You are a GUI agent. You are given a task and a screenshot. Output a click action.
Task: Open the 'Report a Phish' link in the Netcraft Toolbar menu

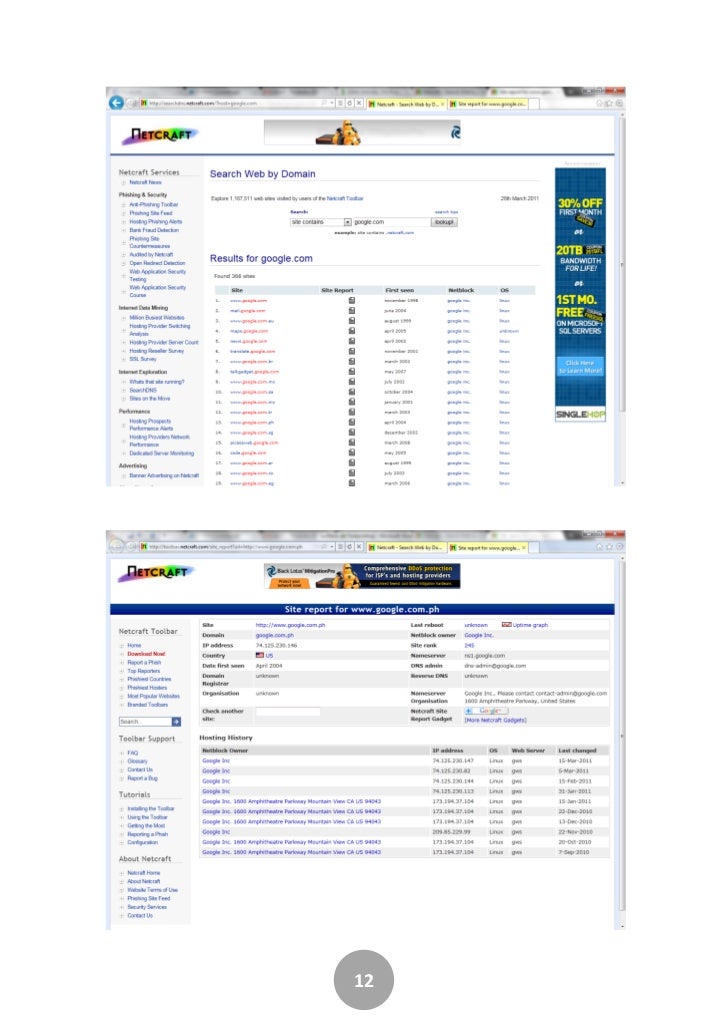click(143, 663)
